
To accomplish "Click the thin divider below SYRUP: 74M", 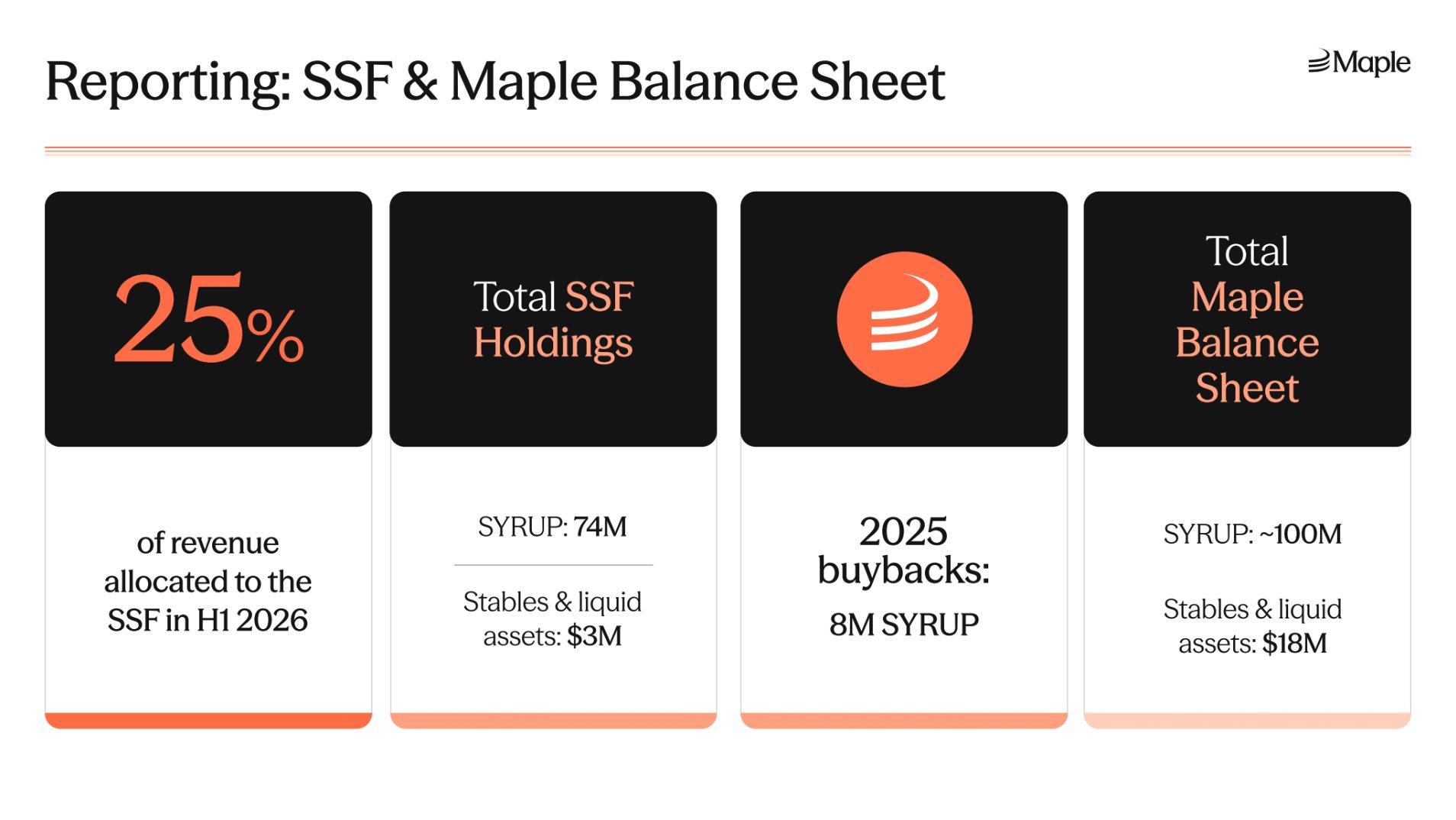I will [x=552, y=565].
